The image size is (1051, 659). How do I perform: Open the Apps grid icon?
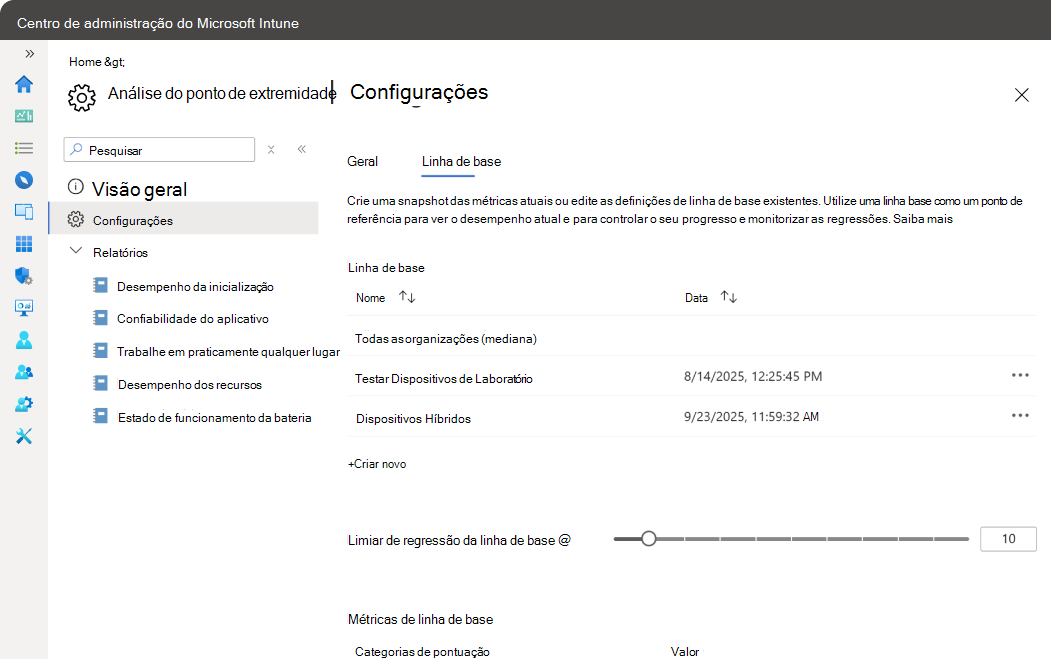[23, 244]
